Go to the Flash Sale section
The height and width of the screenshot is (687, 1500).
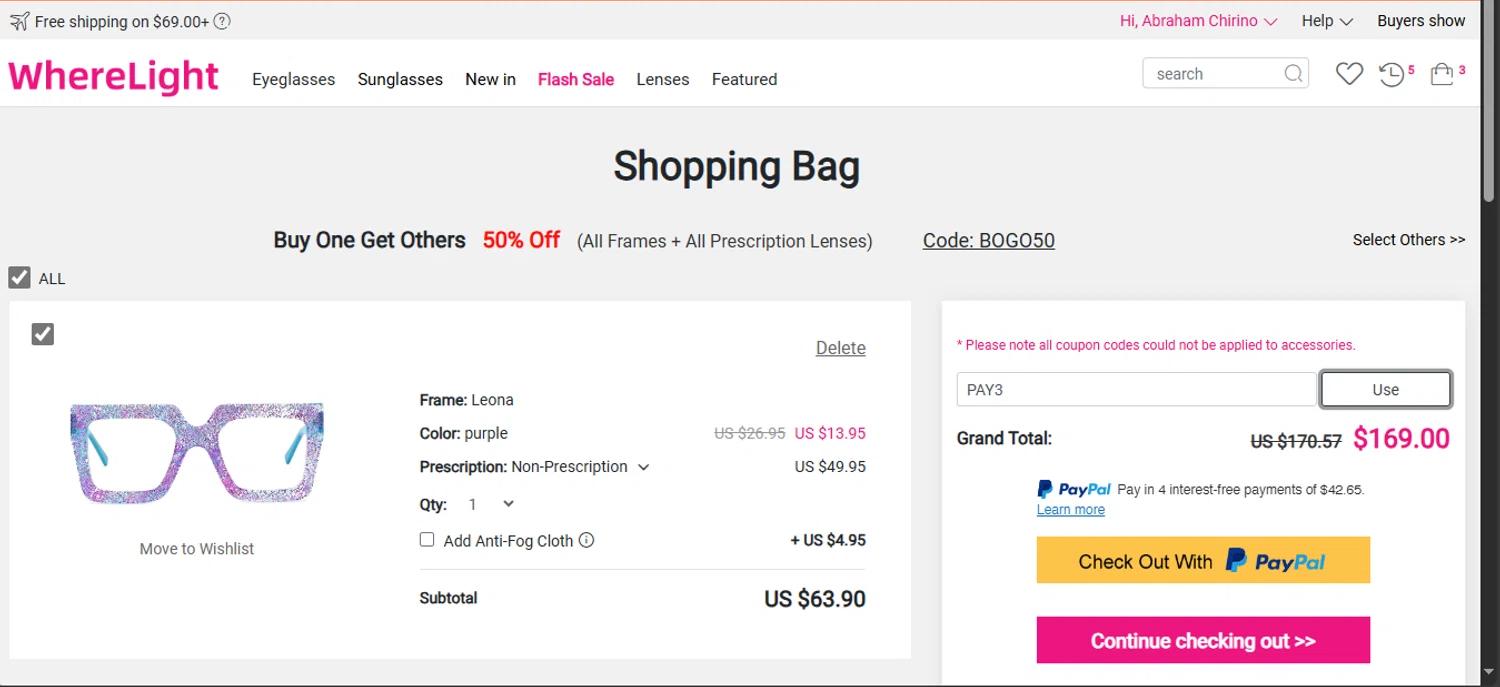coord(576,79)
